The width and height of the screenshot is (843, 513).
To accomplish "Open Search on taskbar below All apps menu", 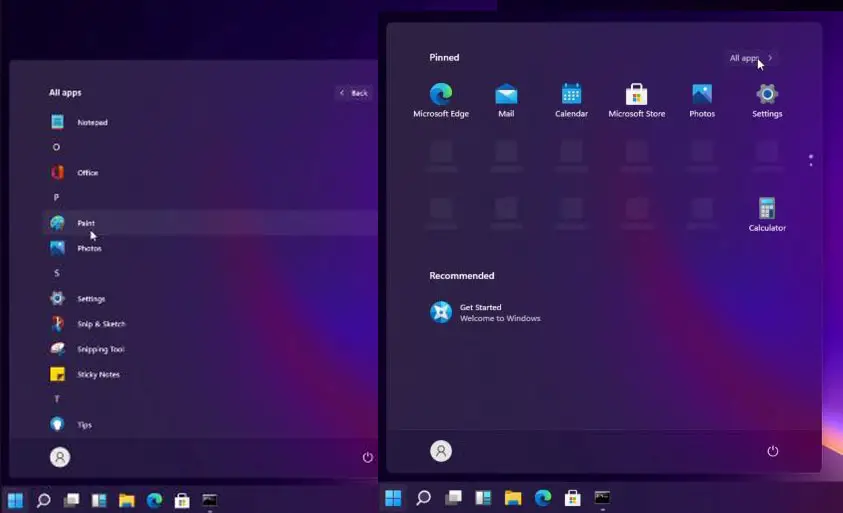I will (44, 500).
